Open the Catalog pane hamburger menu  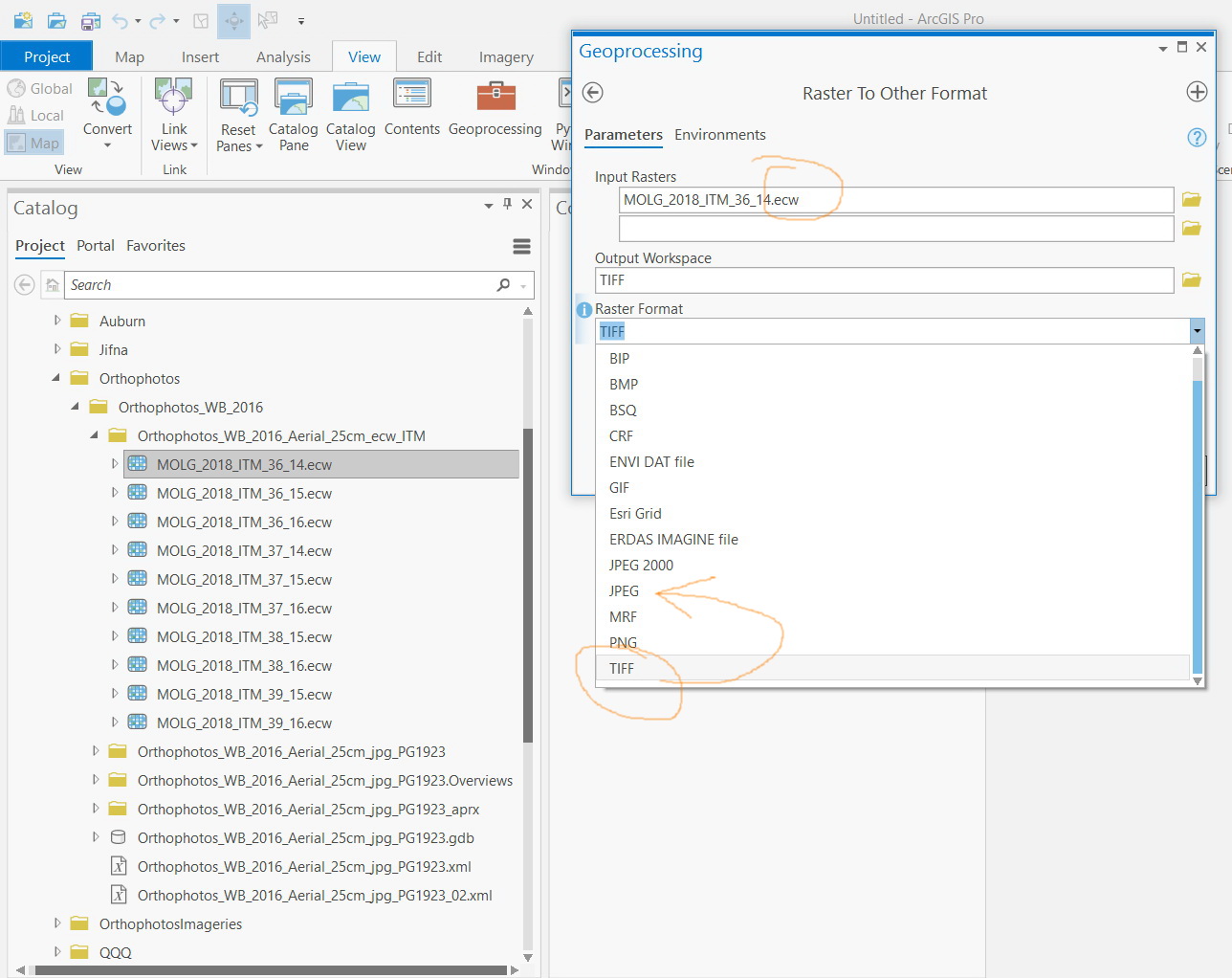click(x=521, y=247)
